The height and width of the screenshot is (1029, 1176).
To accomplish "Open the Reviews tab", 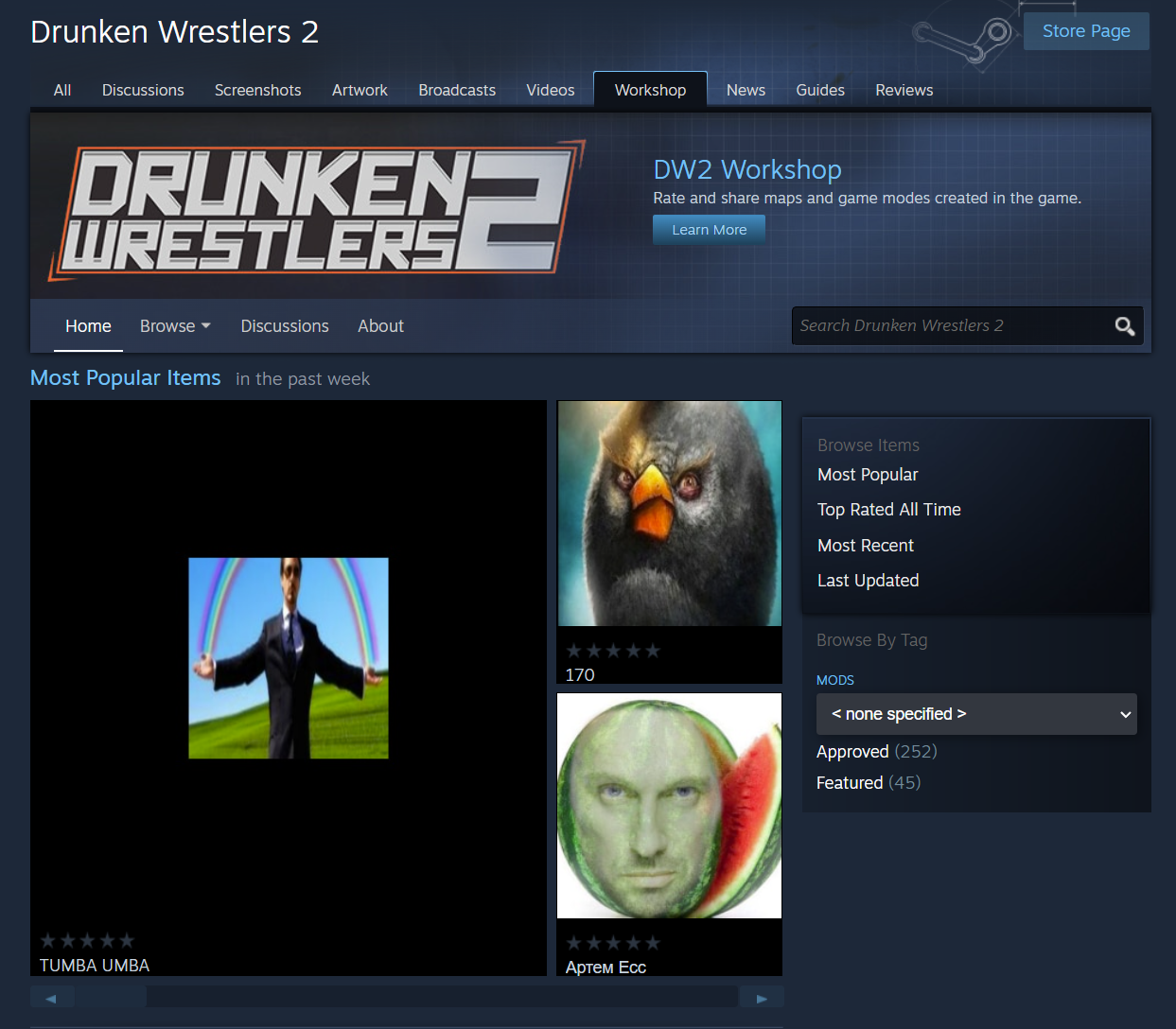I will [904, 90].
